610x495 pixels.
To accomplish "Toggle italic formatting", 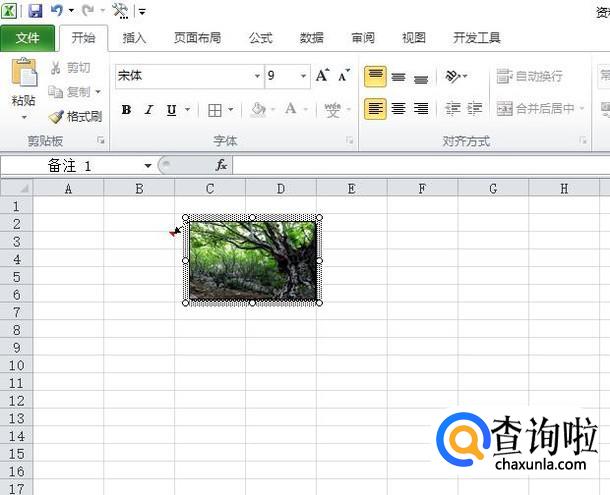I will point(149,110).
